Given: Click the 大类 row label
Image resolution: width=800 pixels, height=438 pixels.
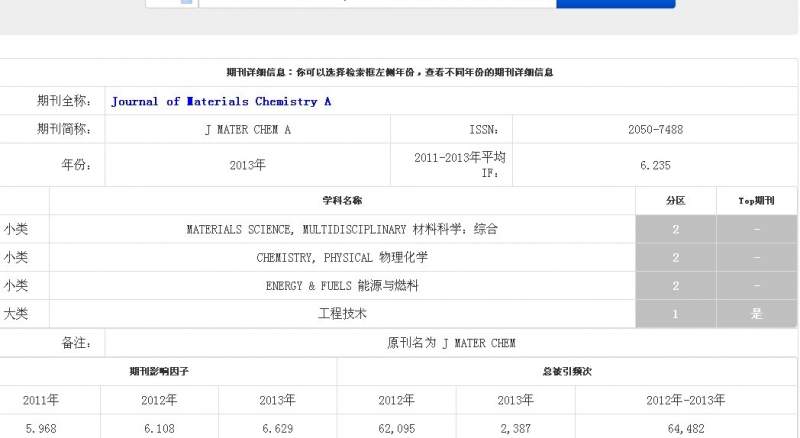Looking at the screenshot, I should [15, 313].
